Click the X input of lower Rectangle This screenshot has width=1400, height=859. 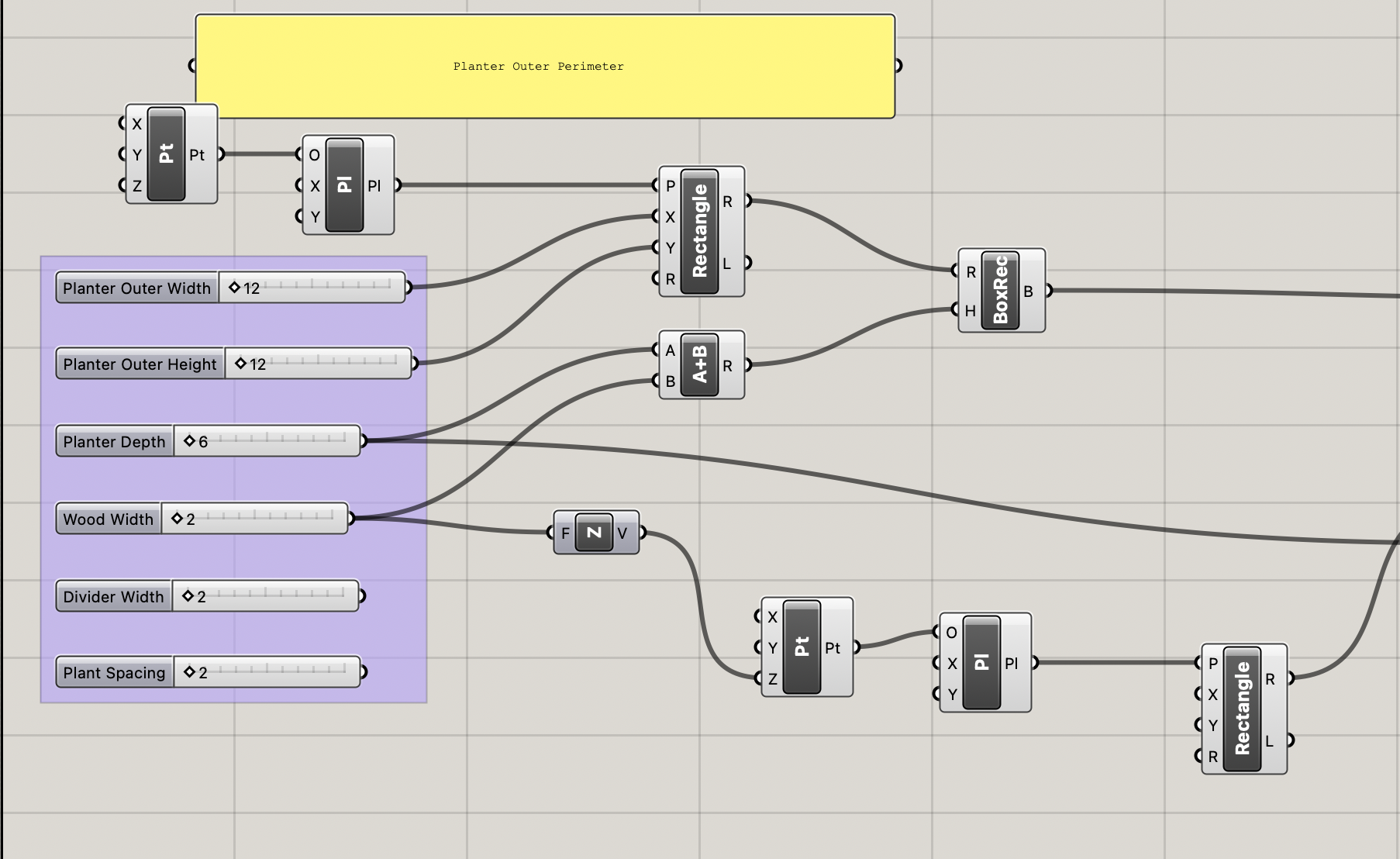coord(1212,695)
